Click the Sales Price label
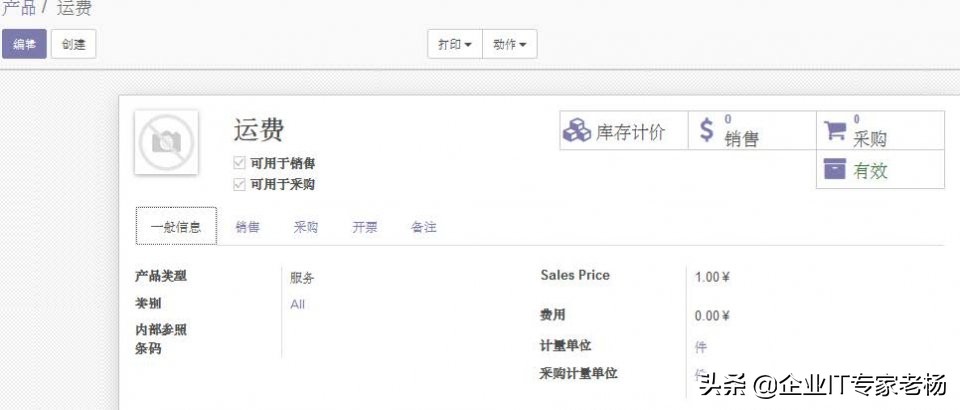Viewport: 960px width, 410px height. pyautogui.click(x=575, y=275)
